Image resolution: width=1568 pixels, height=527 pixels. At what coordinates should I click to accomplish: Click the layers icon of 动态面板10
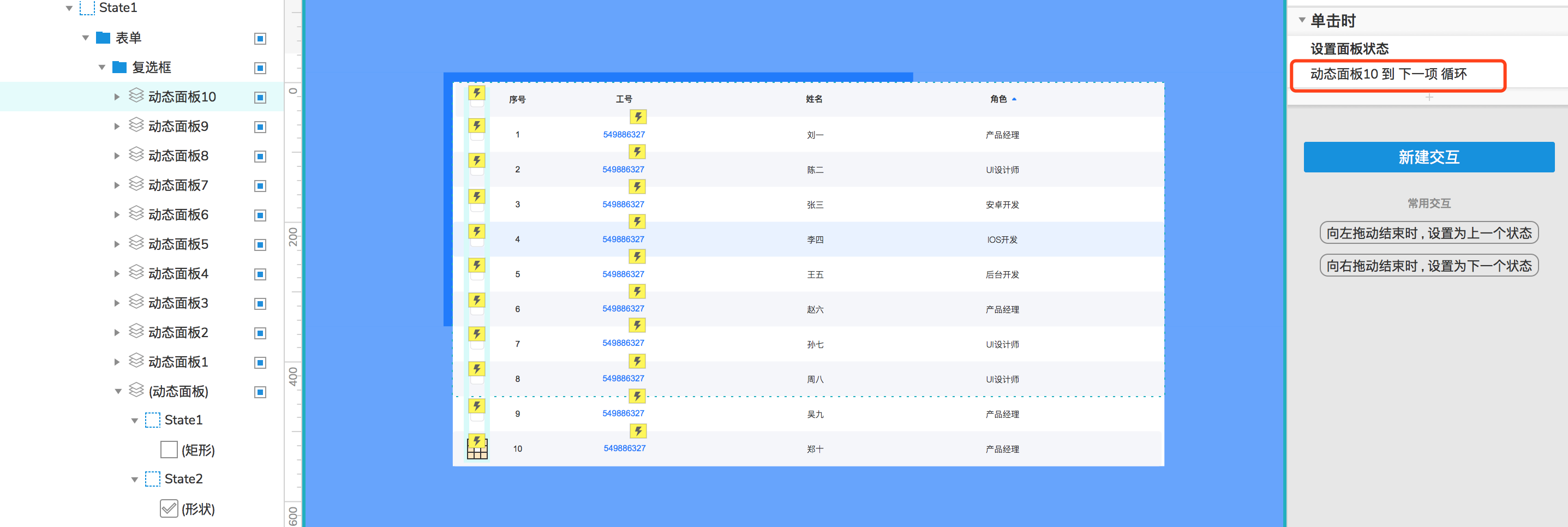point(136,95)
